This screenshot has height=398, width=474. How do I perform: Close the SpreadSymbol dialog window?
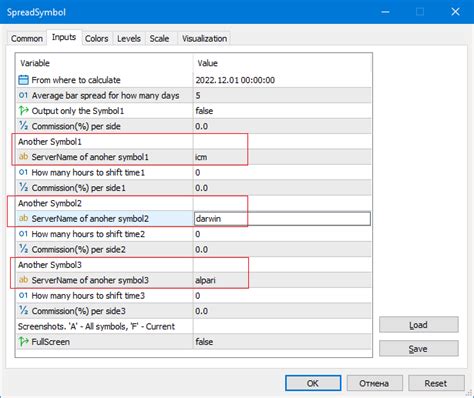pos(455,12)
